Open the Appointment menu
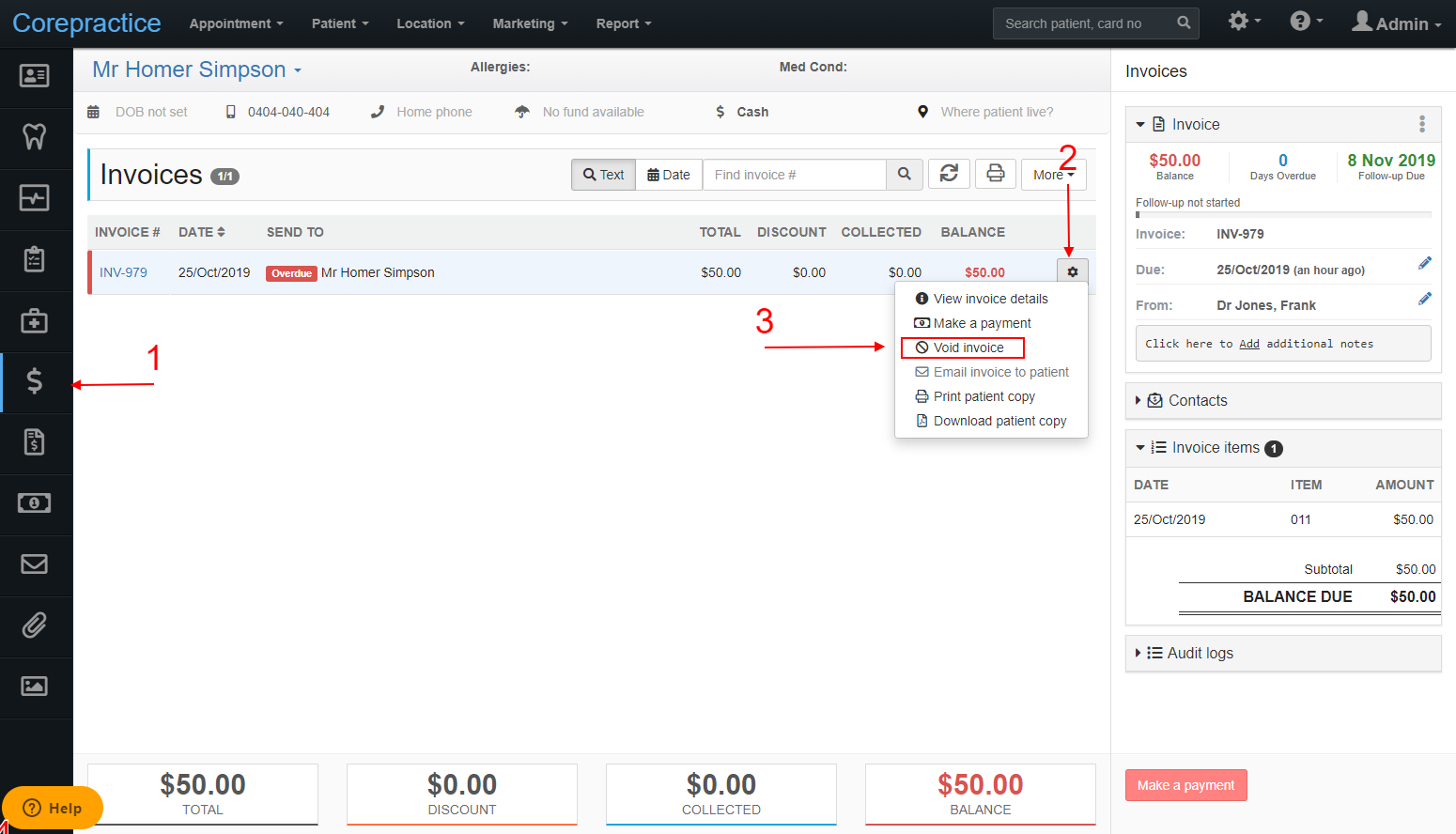Screen dimensions: 1456x834 click(x=236, y=23)
